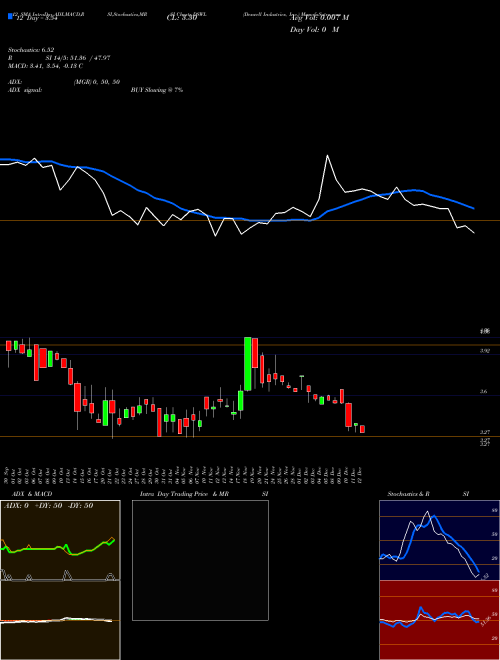Viewport: 500px width, 660px height.
Task: Click the 'MACD: 3.41, 3.54, -0.13 C' line
Action: 45,66
